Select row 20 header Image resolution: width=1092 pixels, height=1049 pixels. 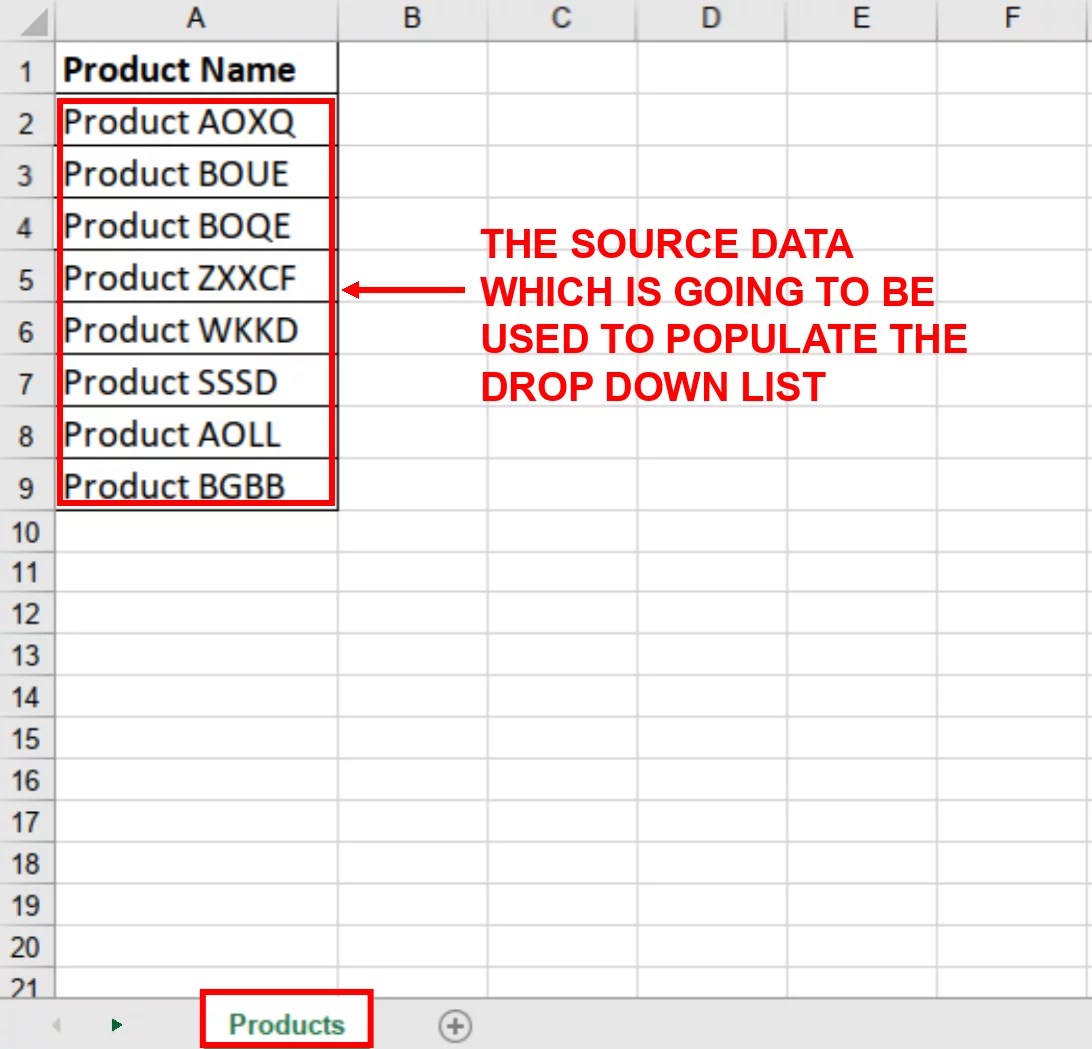[26, 947]
